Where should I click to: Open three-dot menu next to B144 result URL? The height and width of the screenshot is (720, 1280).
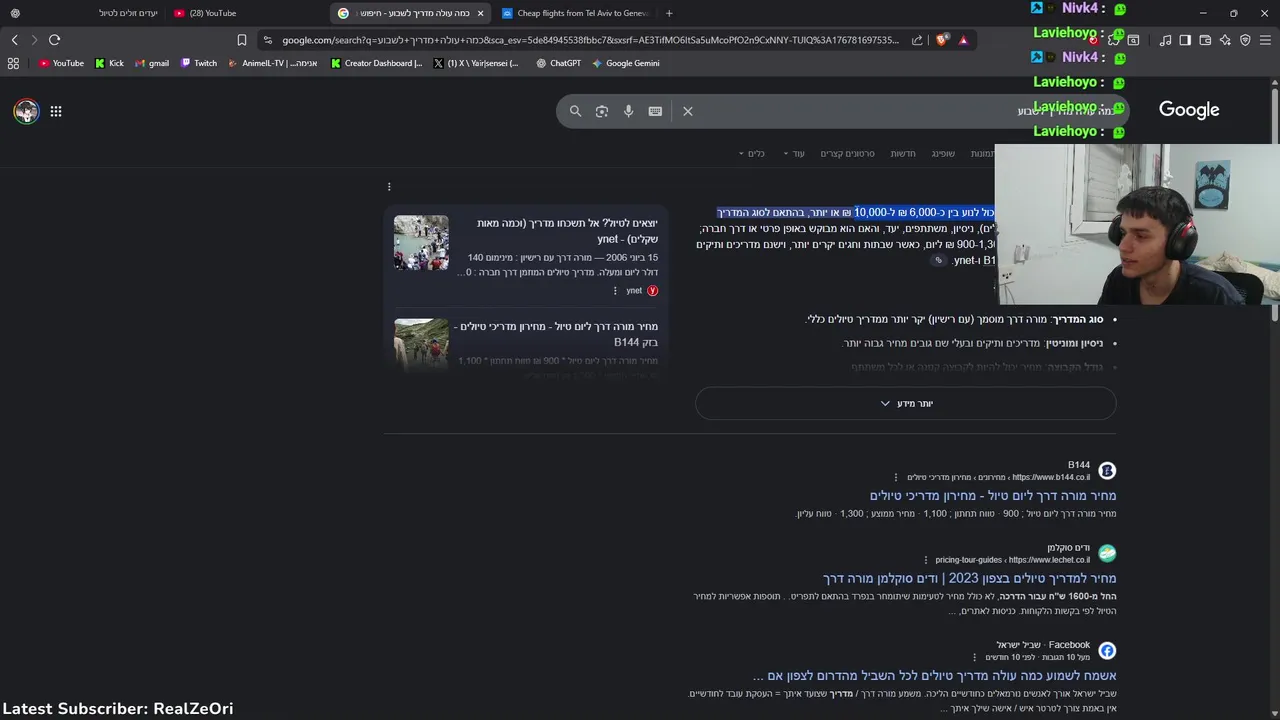[x=896, y=478]
